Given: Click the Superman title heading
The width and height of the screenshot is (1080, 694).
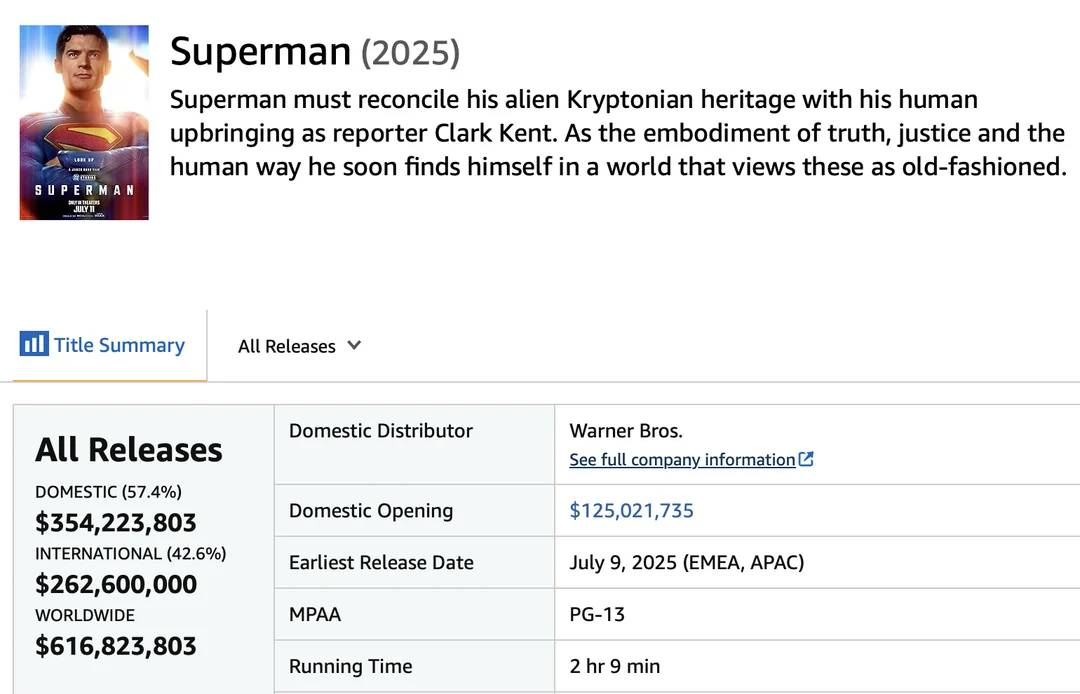Looking at the screenshot, I should point(260,52).
